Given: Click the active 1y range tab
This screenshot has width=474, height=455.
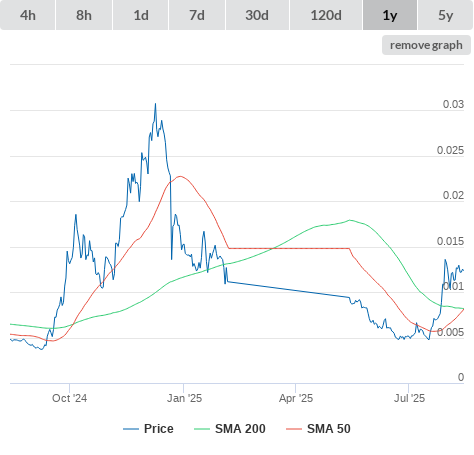Looking at the screenshot, I should (390, 15).
